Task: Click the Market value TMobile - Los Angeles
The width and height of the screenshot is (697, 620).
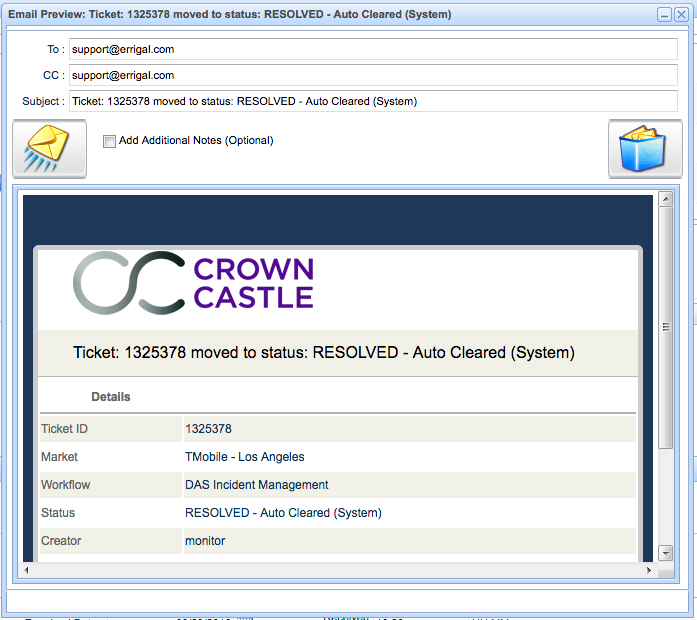Action: 244,457
